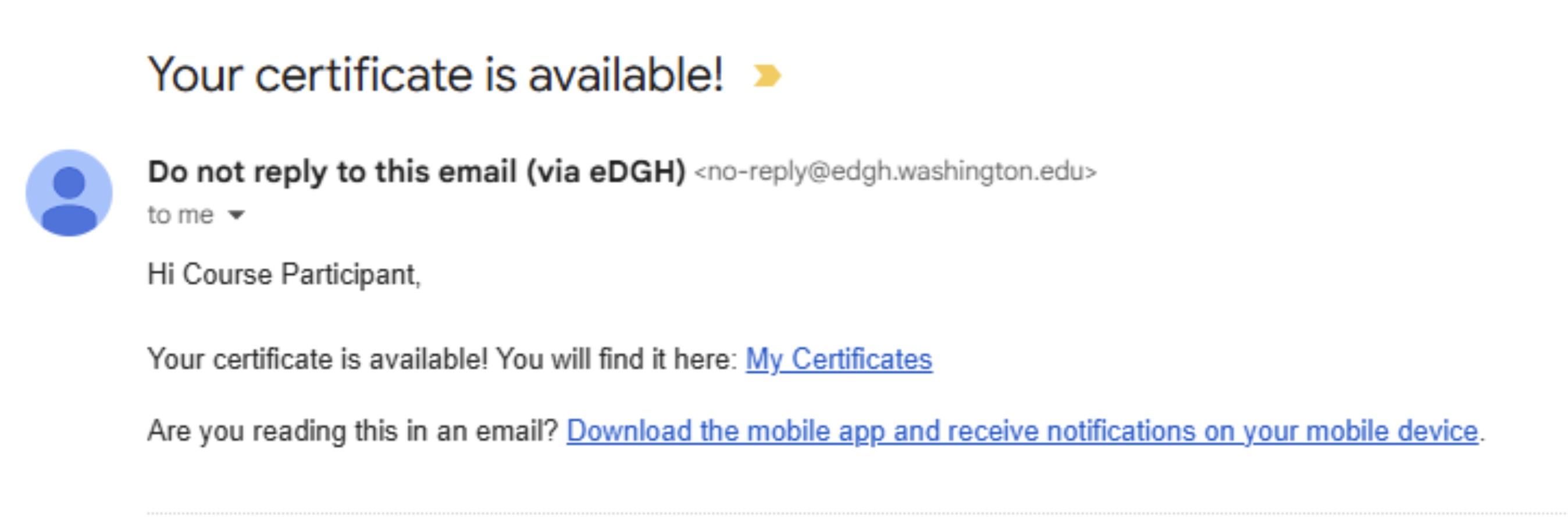
Task: Click the subject "Your certificate is available!"
Action: click(x=435, y=75)
